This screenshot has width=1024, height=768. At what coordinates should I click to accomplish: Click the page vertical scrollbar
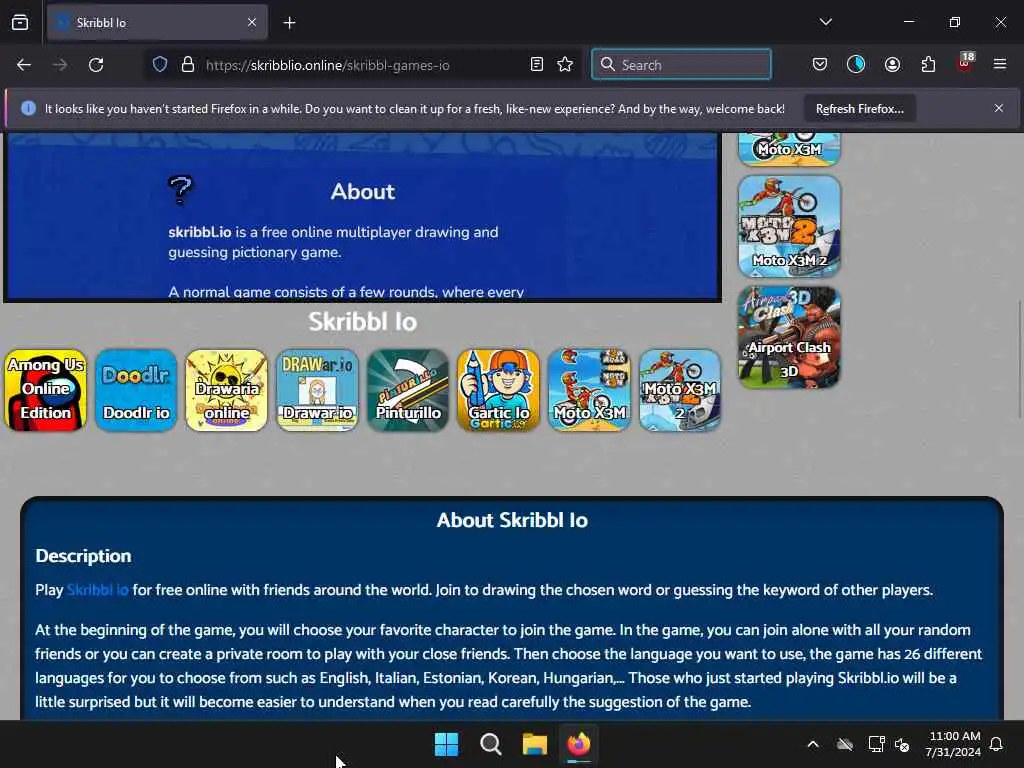click(x=1019, y=359)
